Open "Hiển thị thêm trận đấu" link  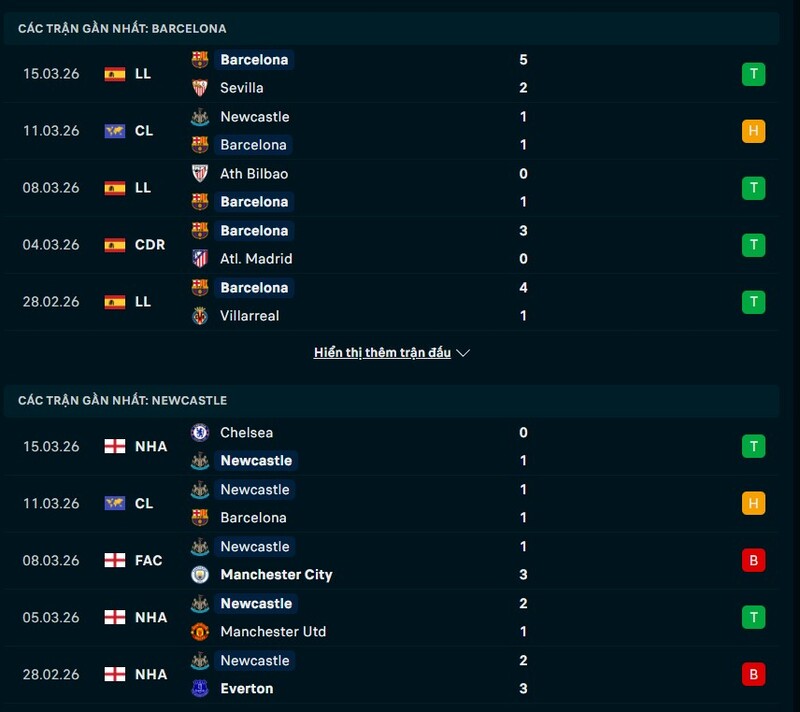382,353
